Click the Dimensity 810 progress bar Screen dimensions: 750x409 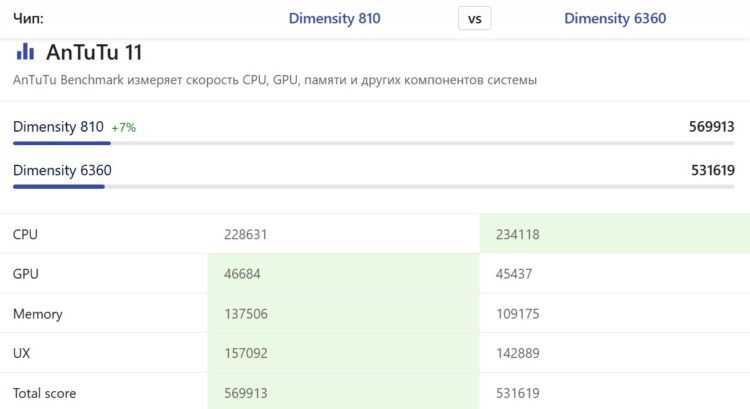coord(374,143)
